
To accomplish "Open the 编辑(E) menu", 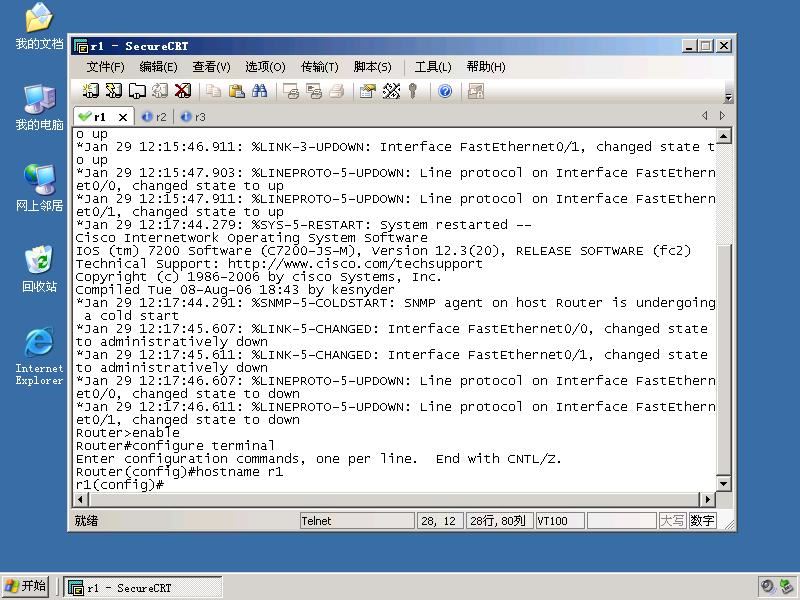I will (x=158, y=67).
